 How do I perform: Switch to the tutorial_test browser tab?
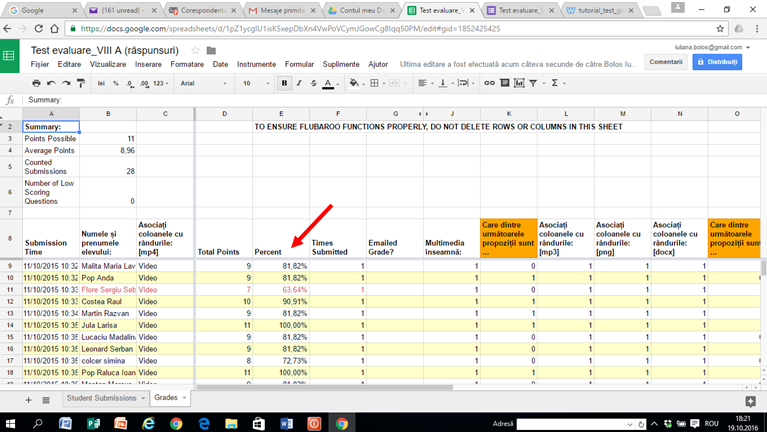click(x=601, y=10)
